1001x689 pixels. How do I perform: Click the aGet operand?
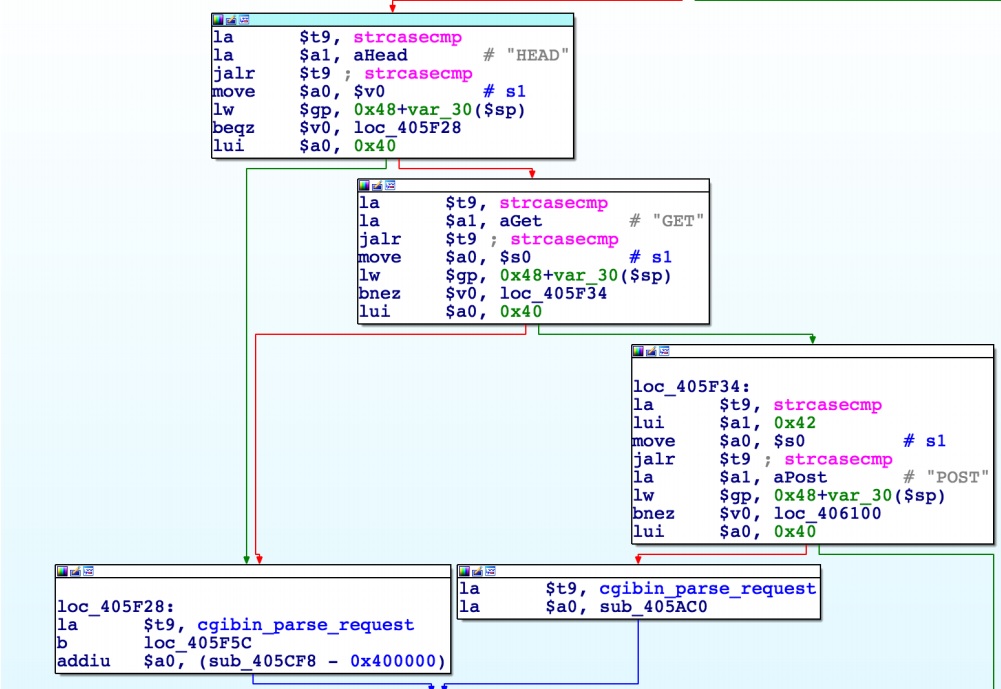(x=520, y=222)
